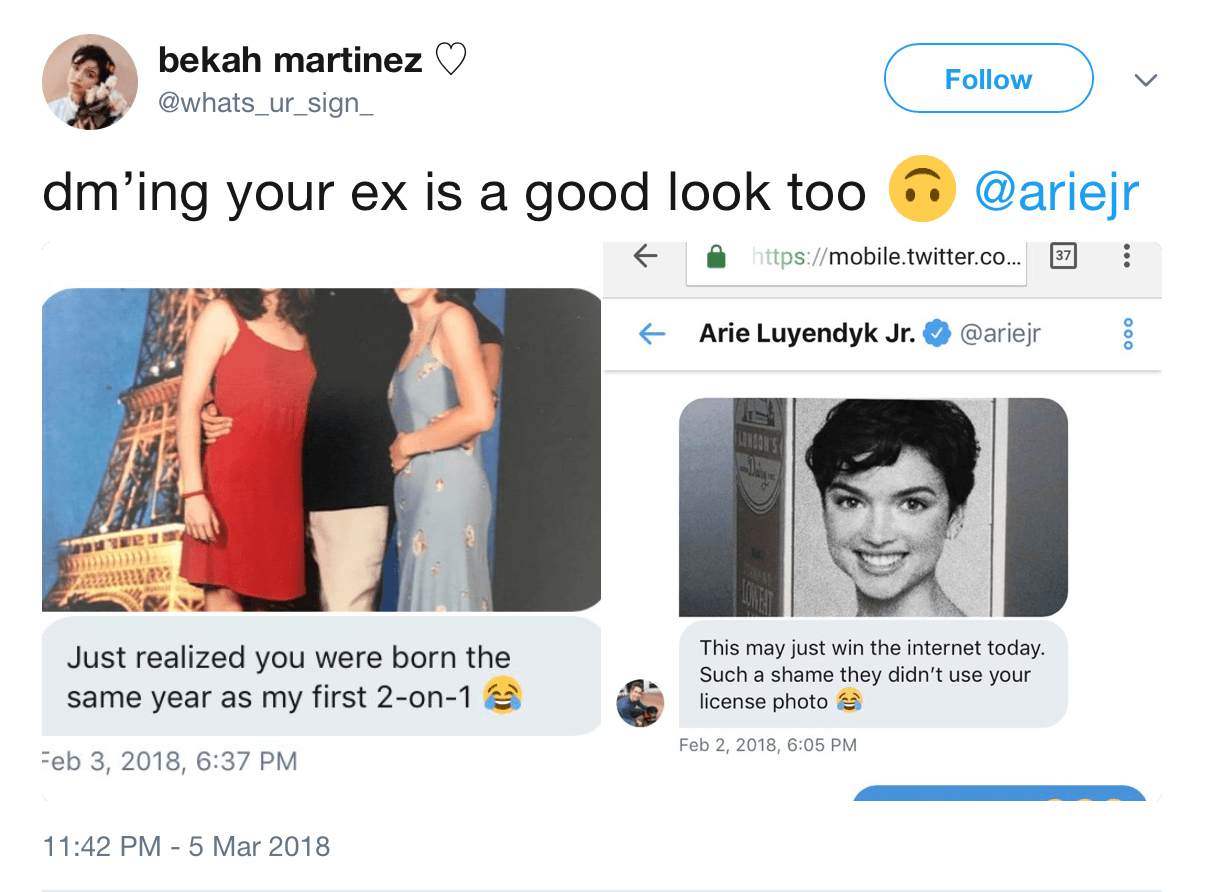Click the upside-down face emoji
This screenshot has width=1216, height=892.
click(x=922, y=192)
